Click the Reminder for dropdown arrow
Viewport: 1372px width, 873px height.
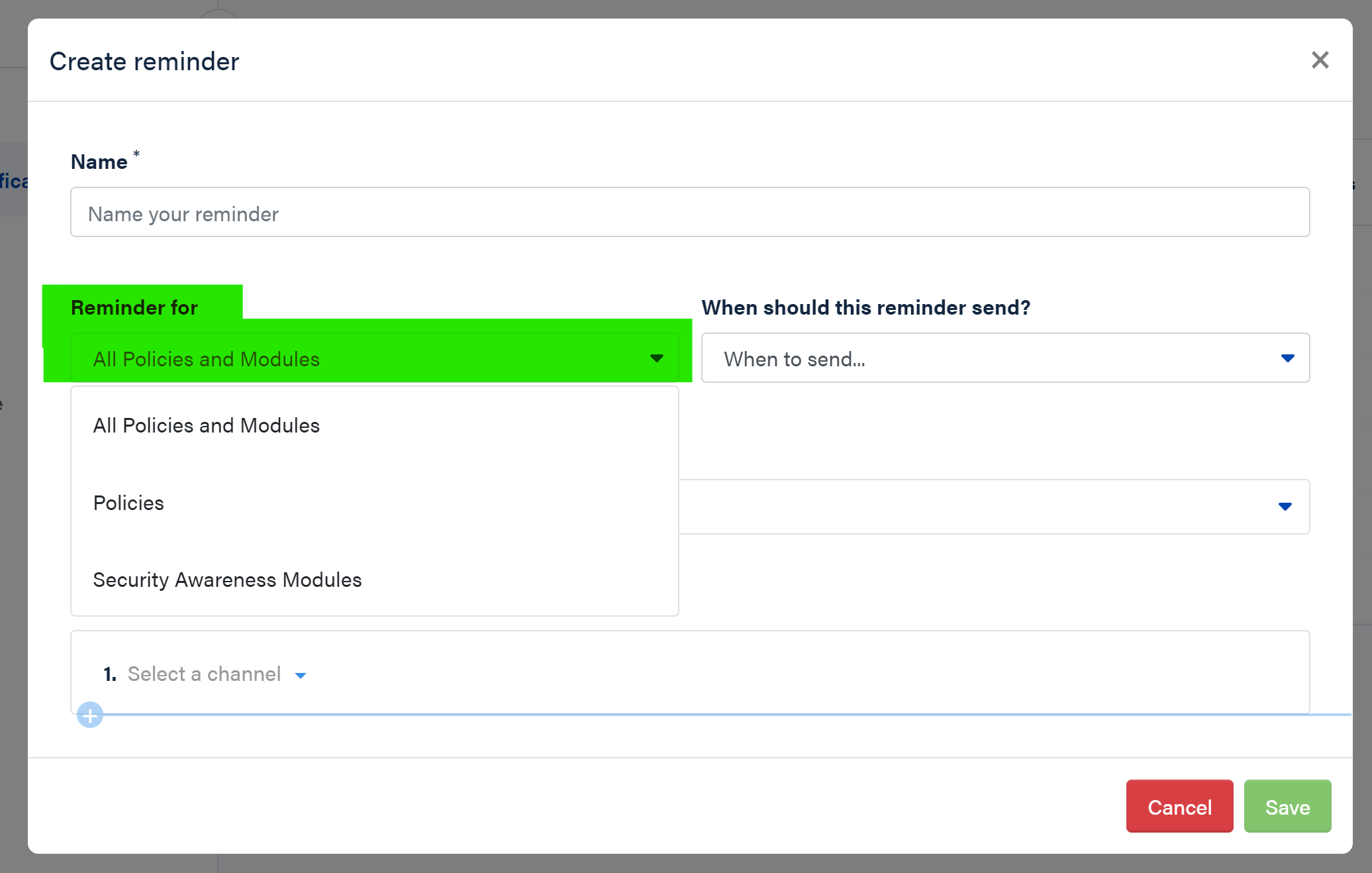click(656, 358)
